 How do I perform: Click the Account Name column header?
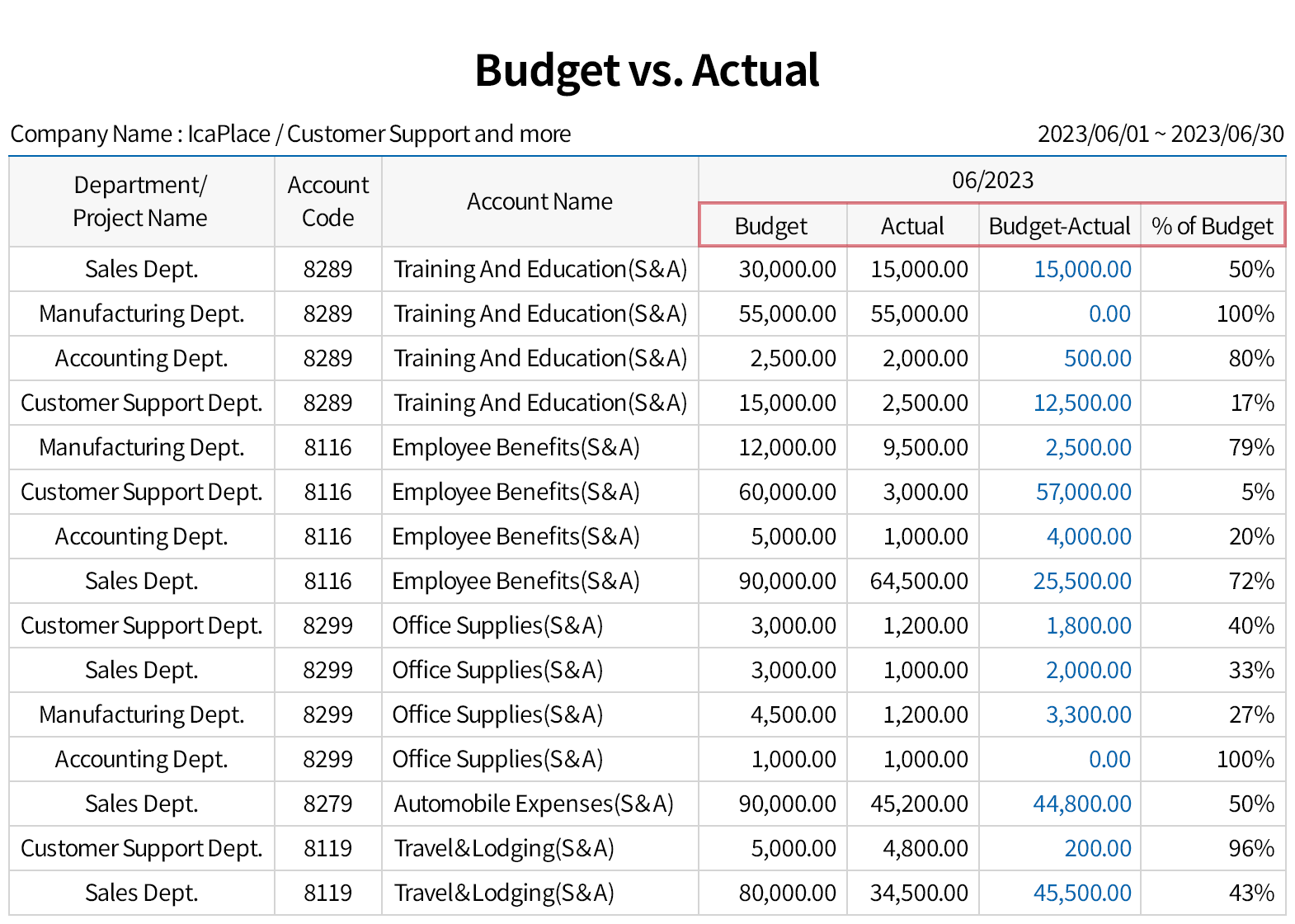tap(539, 201)
